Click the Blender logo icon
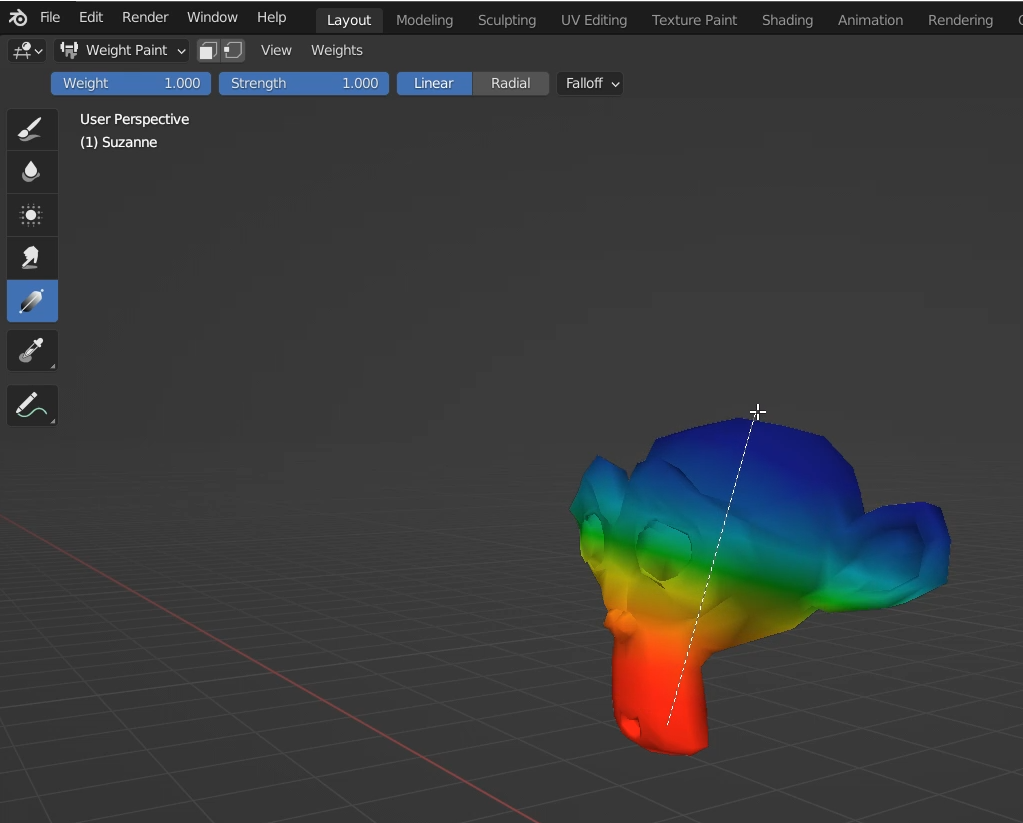Screen dimensions: 1023x823 [18, 18]
